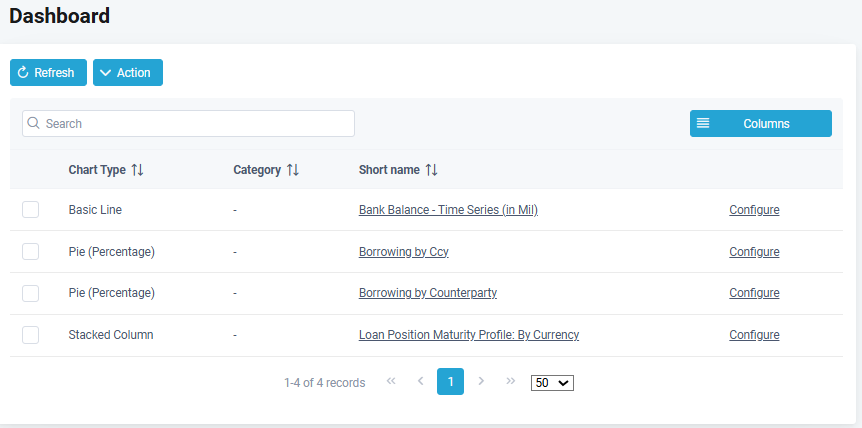This screenshot has width=862, height=428.
Task: Go to the last page arrow
Action: pos(511,382)
